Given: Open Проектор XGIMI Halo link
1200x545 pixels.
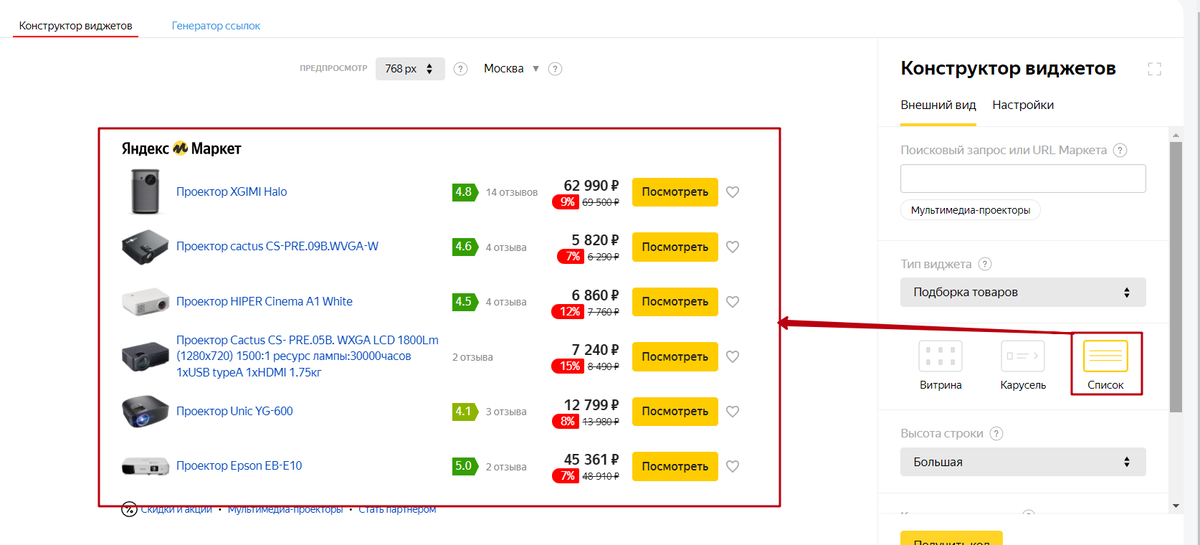Looking at the screenshot, I should (x=231, y=192).
